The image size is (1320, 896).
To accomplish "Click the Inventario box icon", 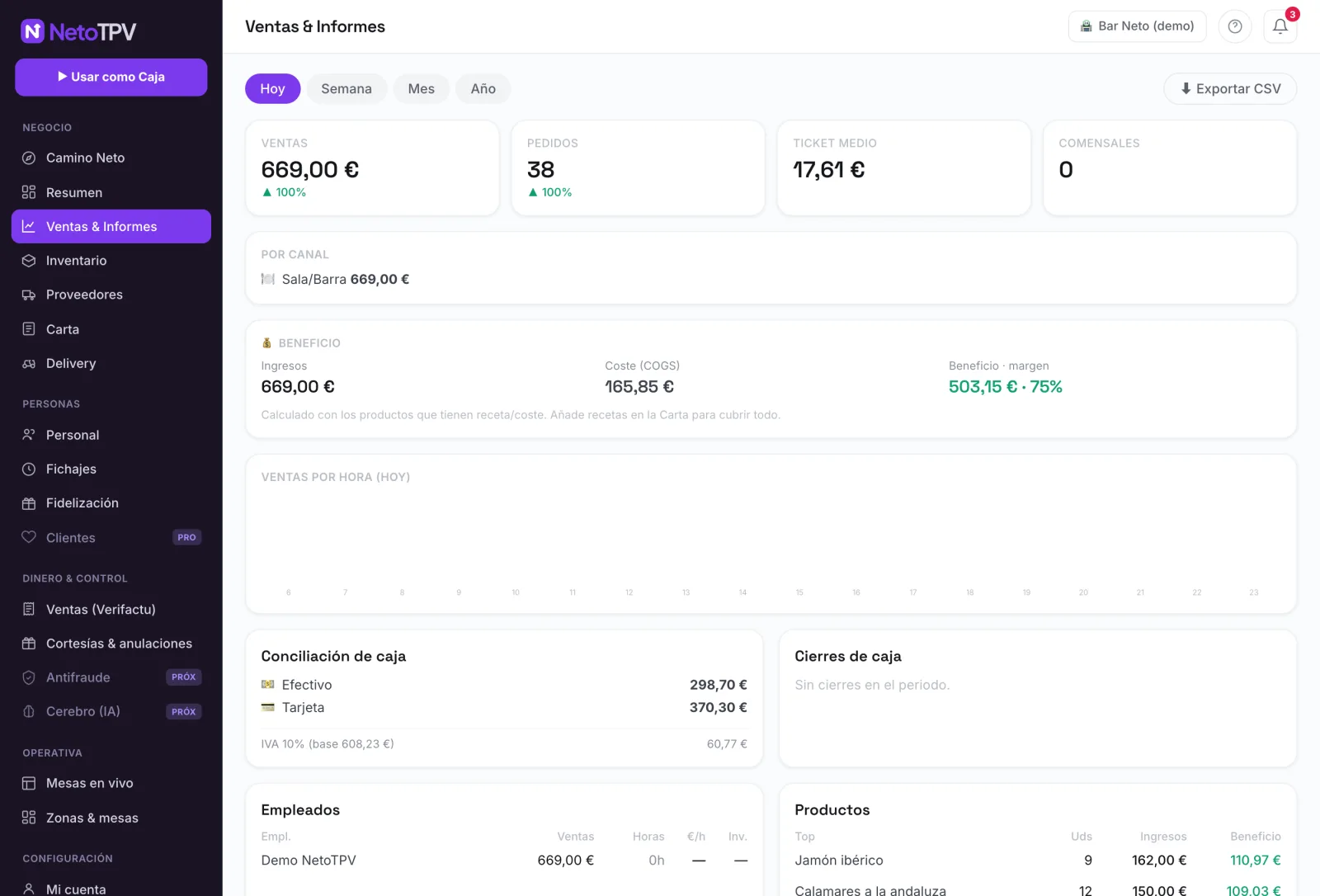I will [29, 261].
